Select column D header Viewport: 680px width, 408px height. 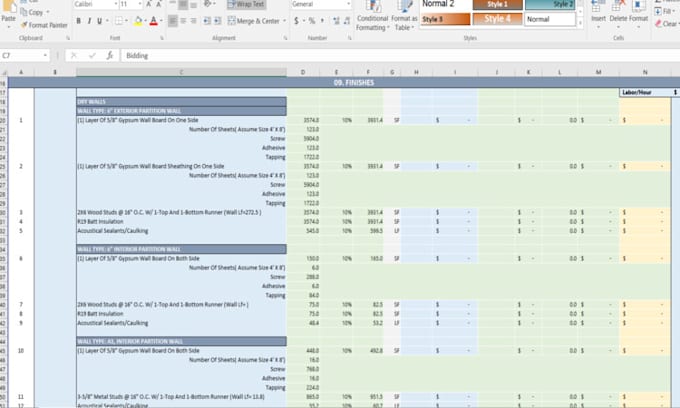(303, 72)
